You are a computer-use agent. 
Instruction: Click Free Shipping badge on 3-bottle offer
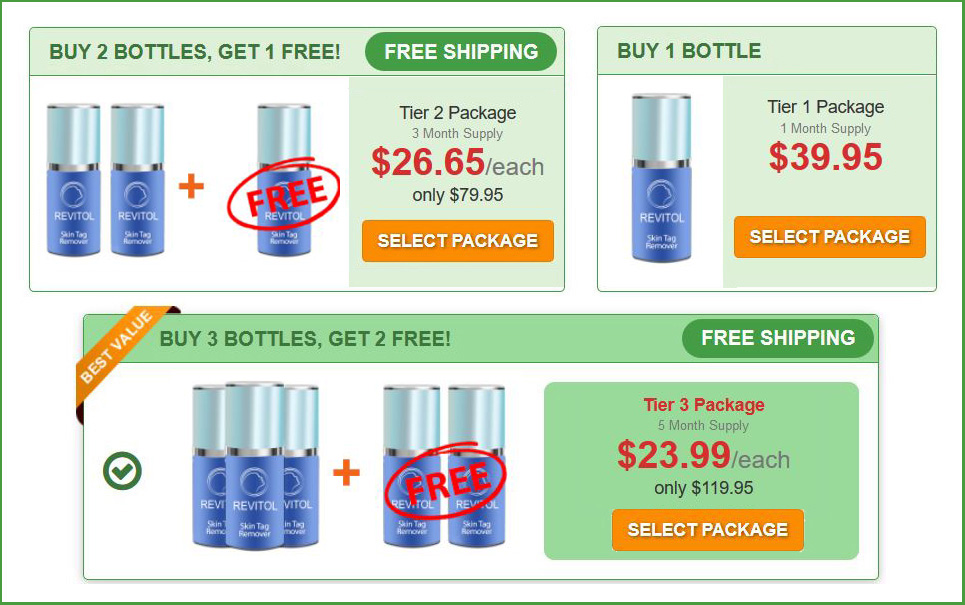pyautogui.click(x=778, y=338)
